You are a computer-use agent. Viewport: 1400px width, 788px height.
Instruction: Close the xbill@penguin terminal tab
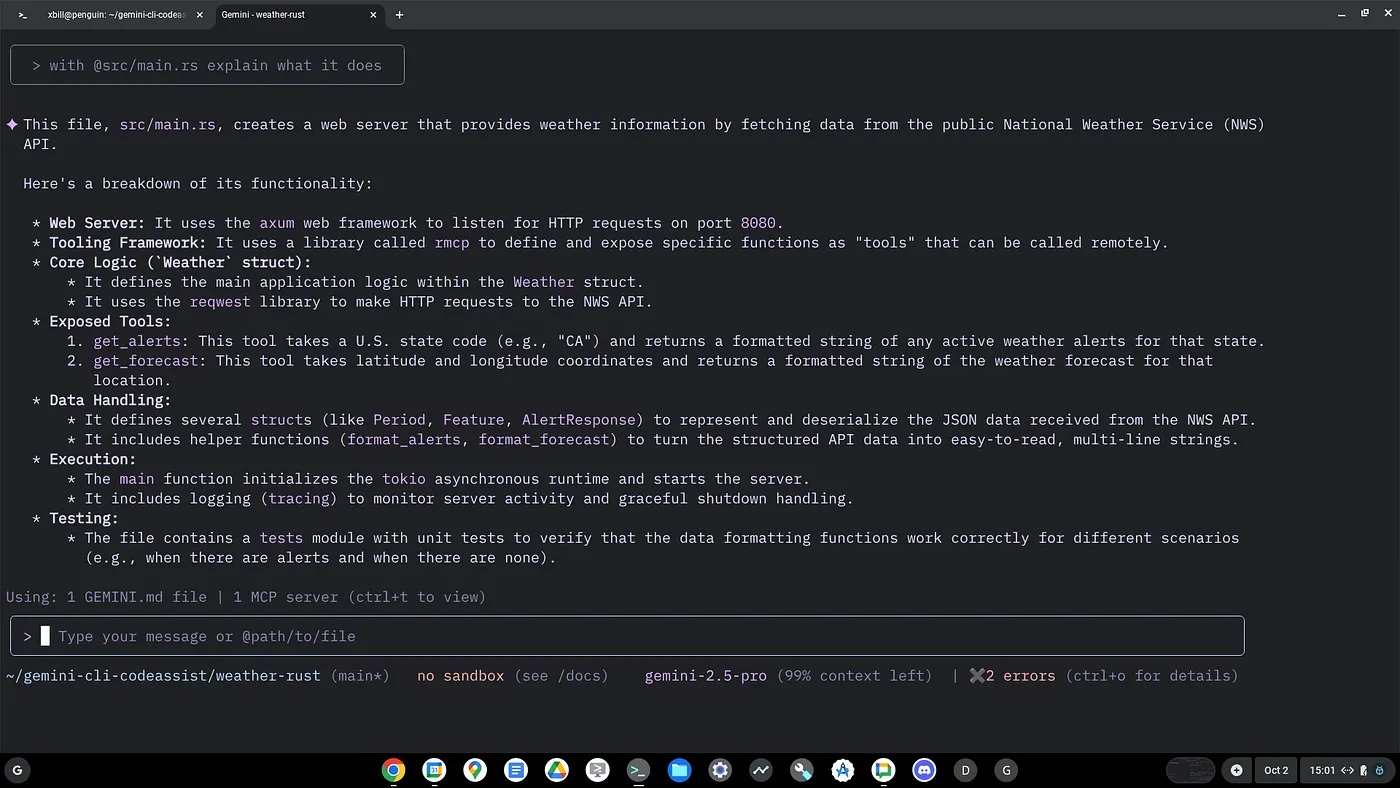pos(200,15)
